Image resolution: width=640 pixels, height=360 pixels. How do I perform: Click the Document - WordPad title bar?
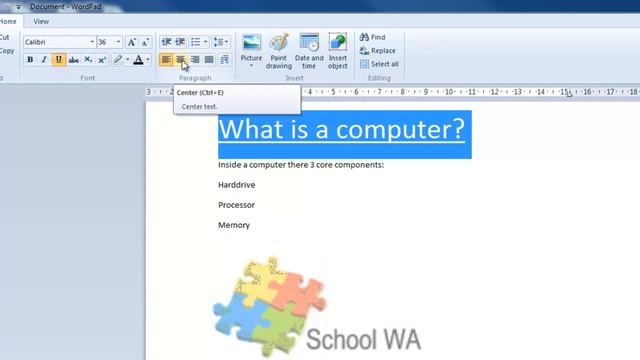[x=65, y=7]
